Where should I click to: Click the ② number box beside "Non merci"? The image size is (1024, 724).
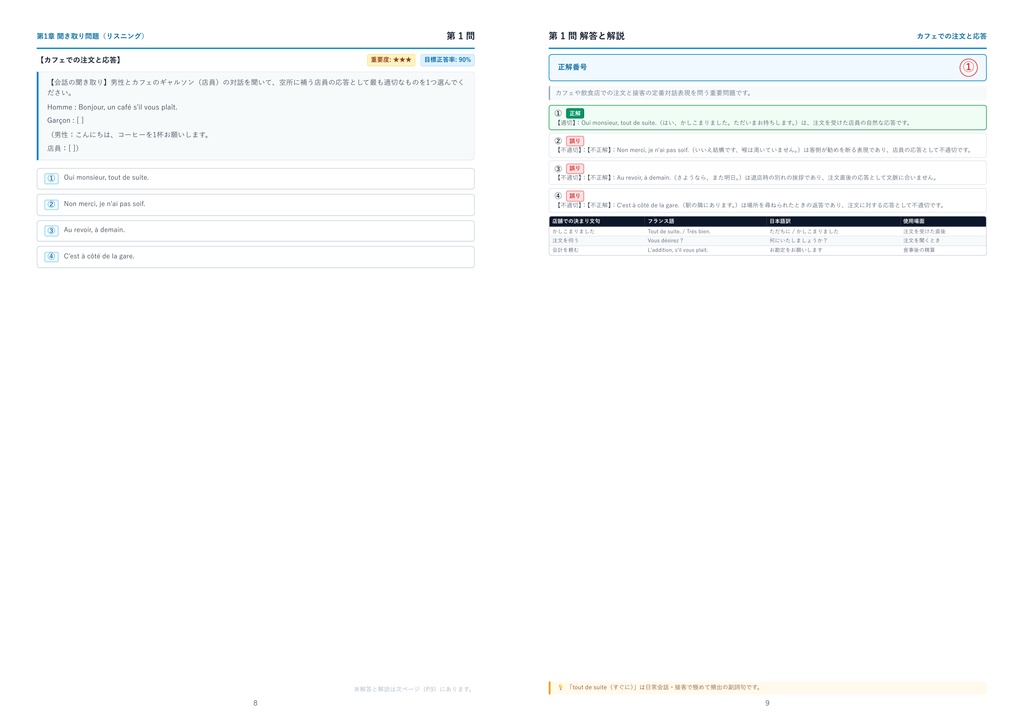pos(51,204)
